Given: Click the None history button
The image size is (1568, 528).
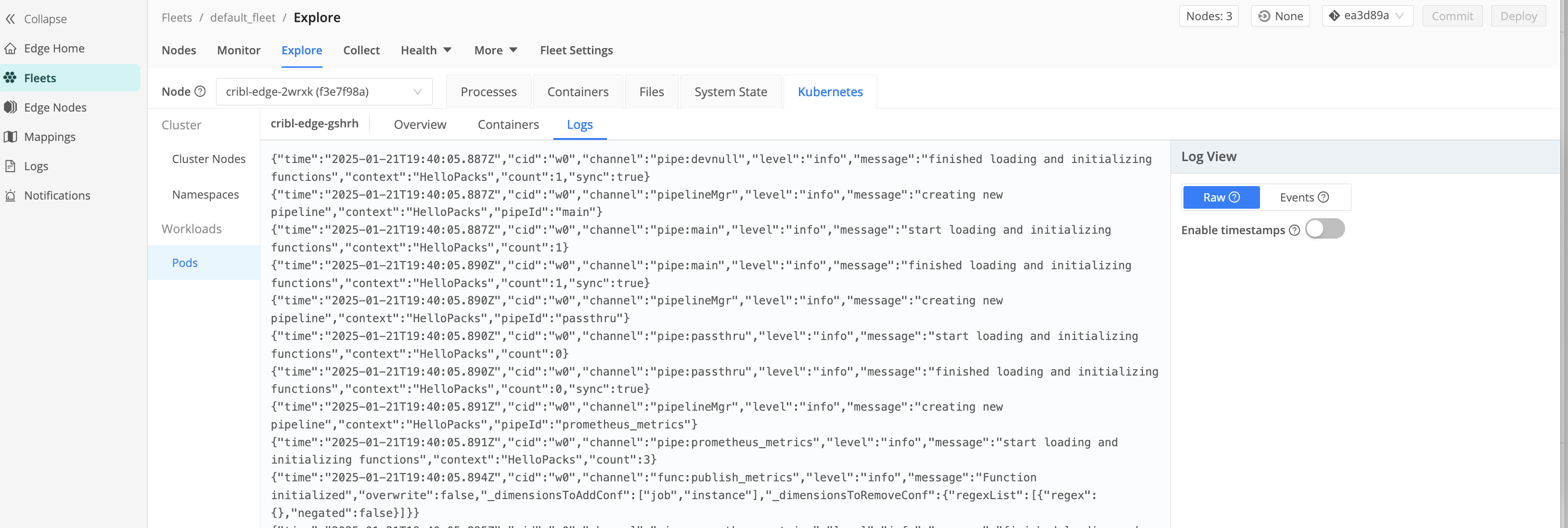Looking at the screenshot, I should point(1280,16).
